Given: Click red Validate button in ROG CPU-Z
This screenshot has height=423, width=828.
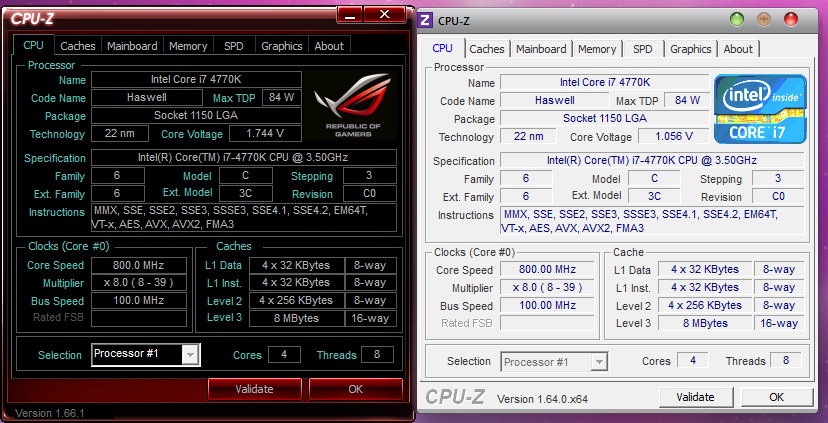Looking at the screenshot, I should tap(255, 389).
